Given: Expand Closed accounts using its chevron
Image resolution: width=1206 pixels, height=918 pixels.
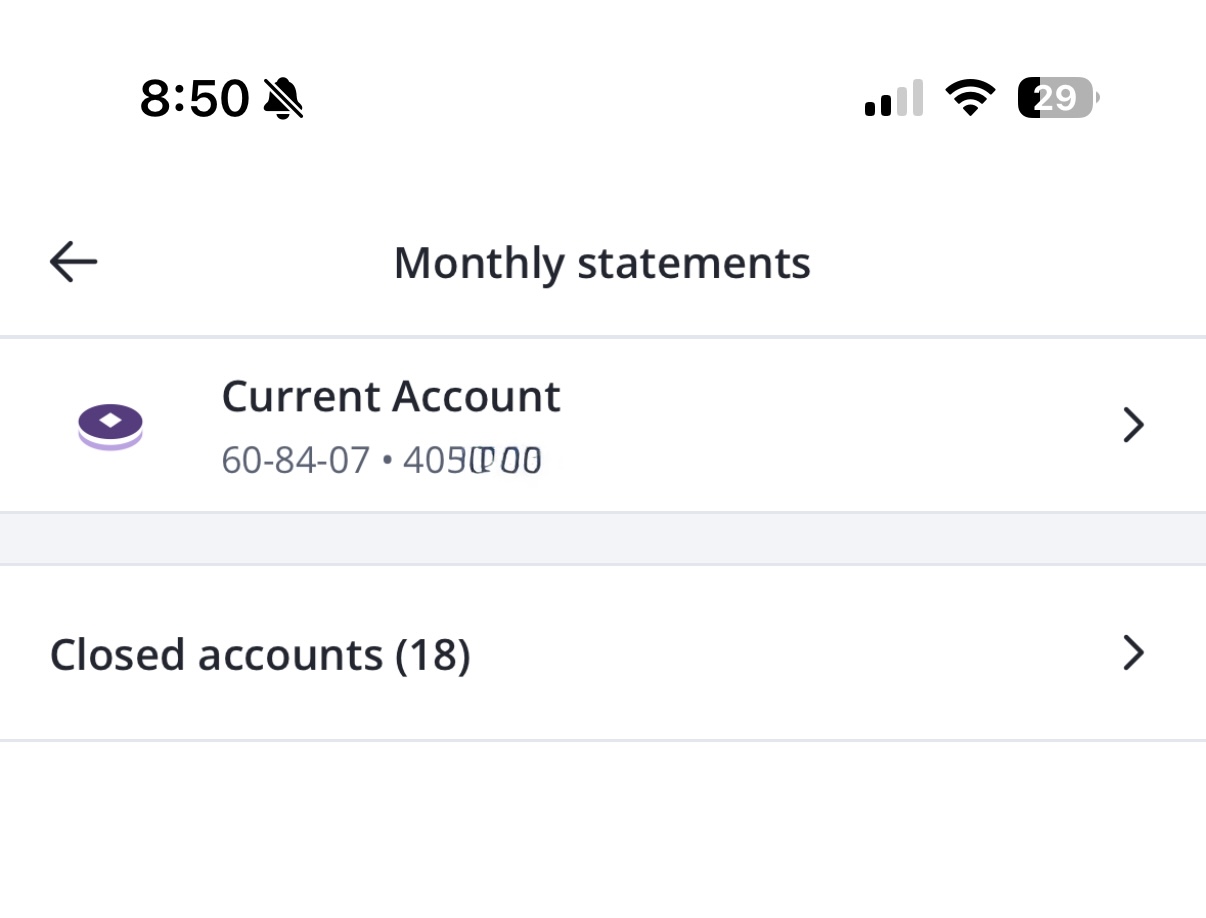Looking at the screenshot, I should tap(1133, 653).
